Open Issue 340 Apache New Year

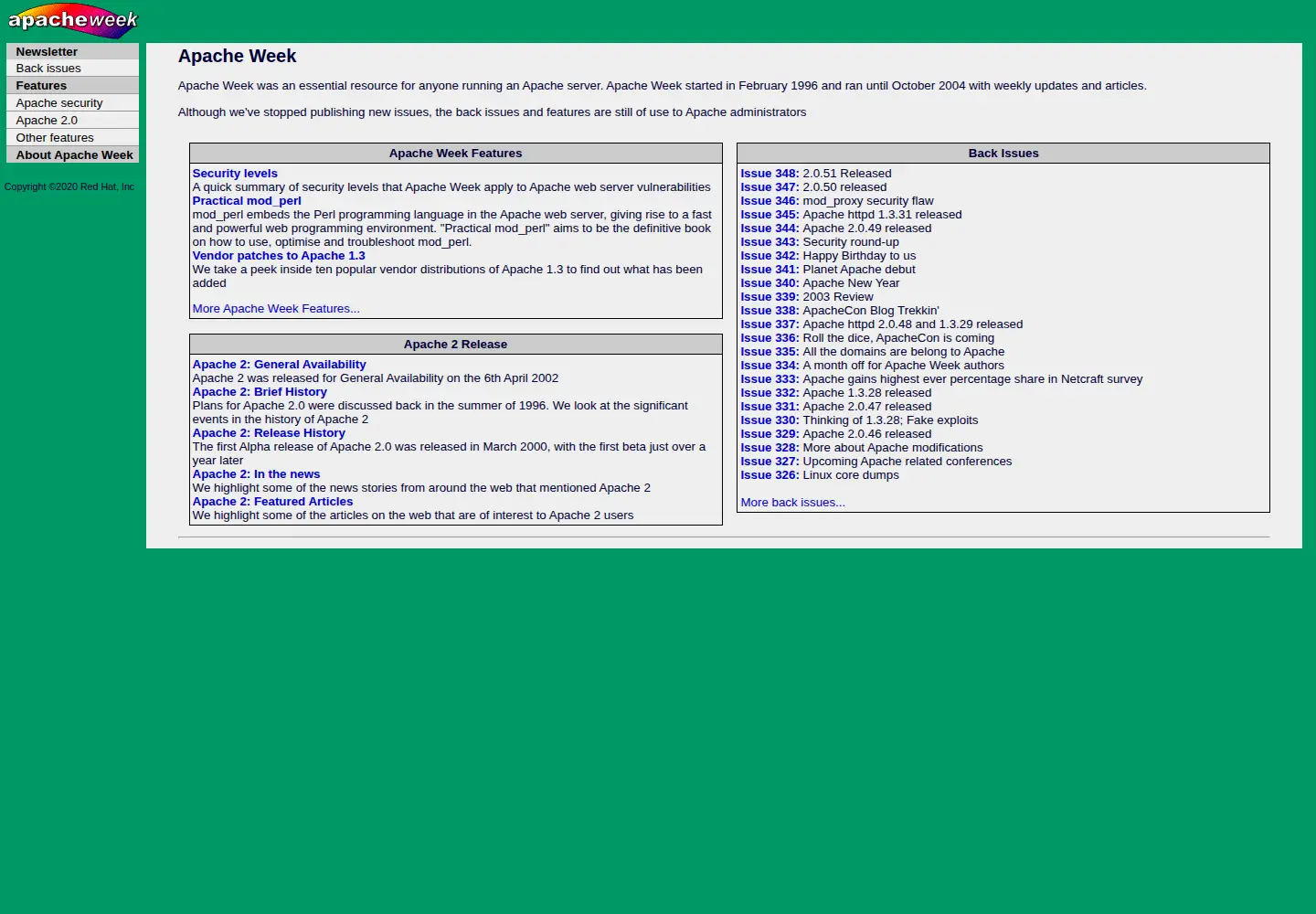pyautogui.click(x=769, y=283)
